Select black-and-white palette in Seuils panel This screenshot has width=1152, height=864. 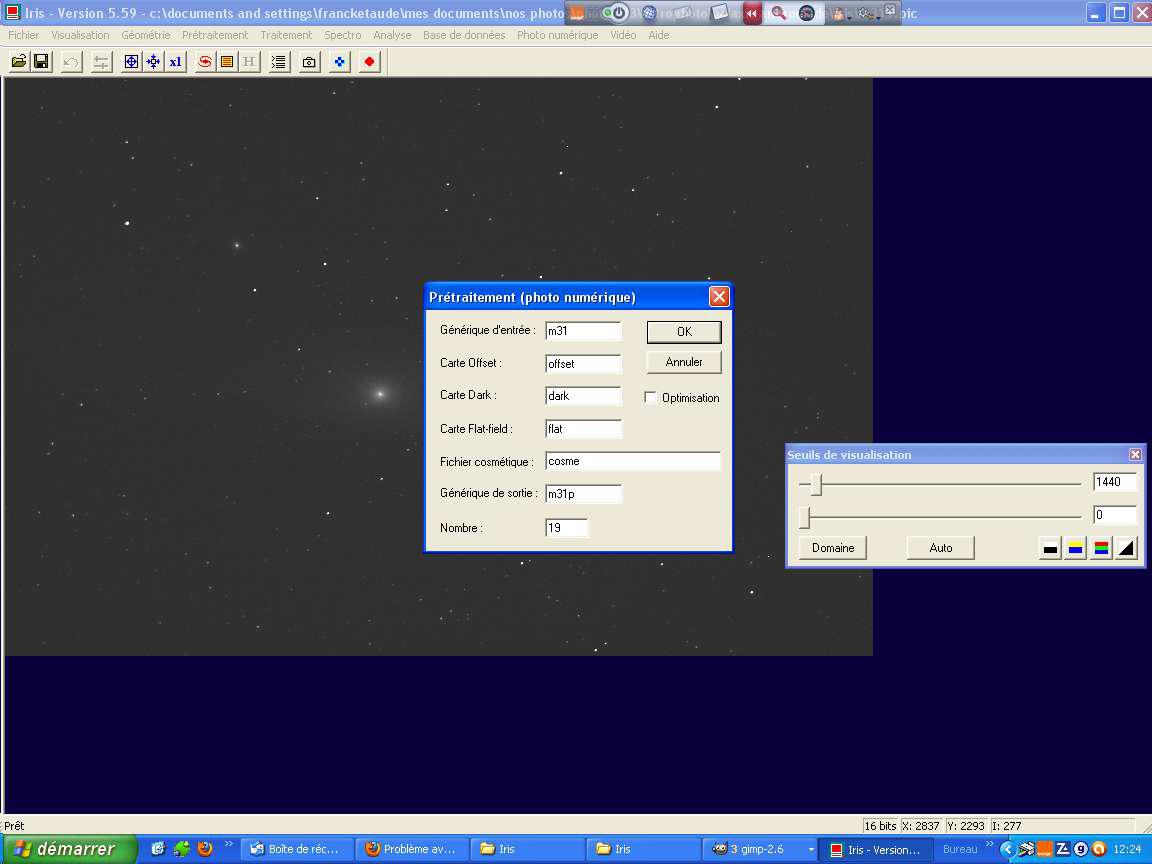[1051, 547]
